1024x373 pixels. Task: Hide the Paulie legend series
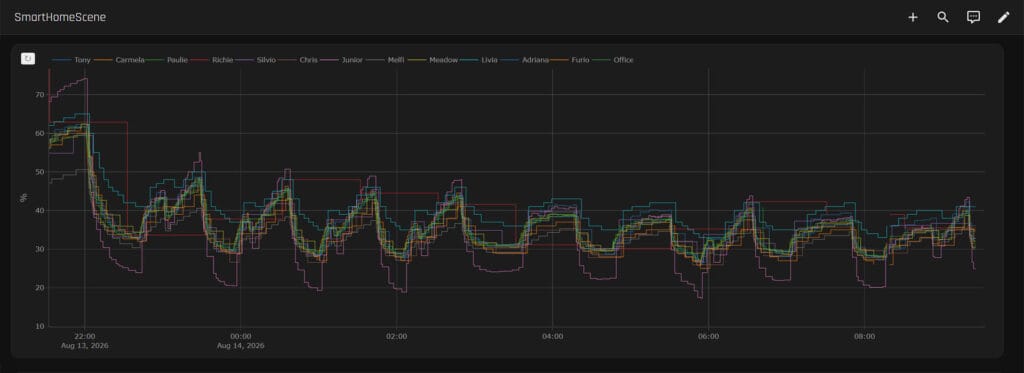point(178,60)
